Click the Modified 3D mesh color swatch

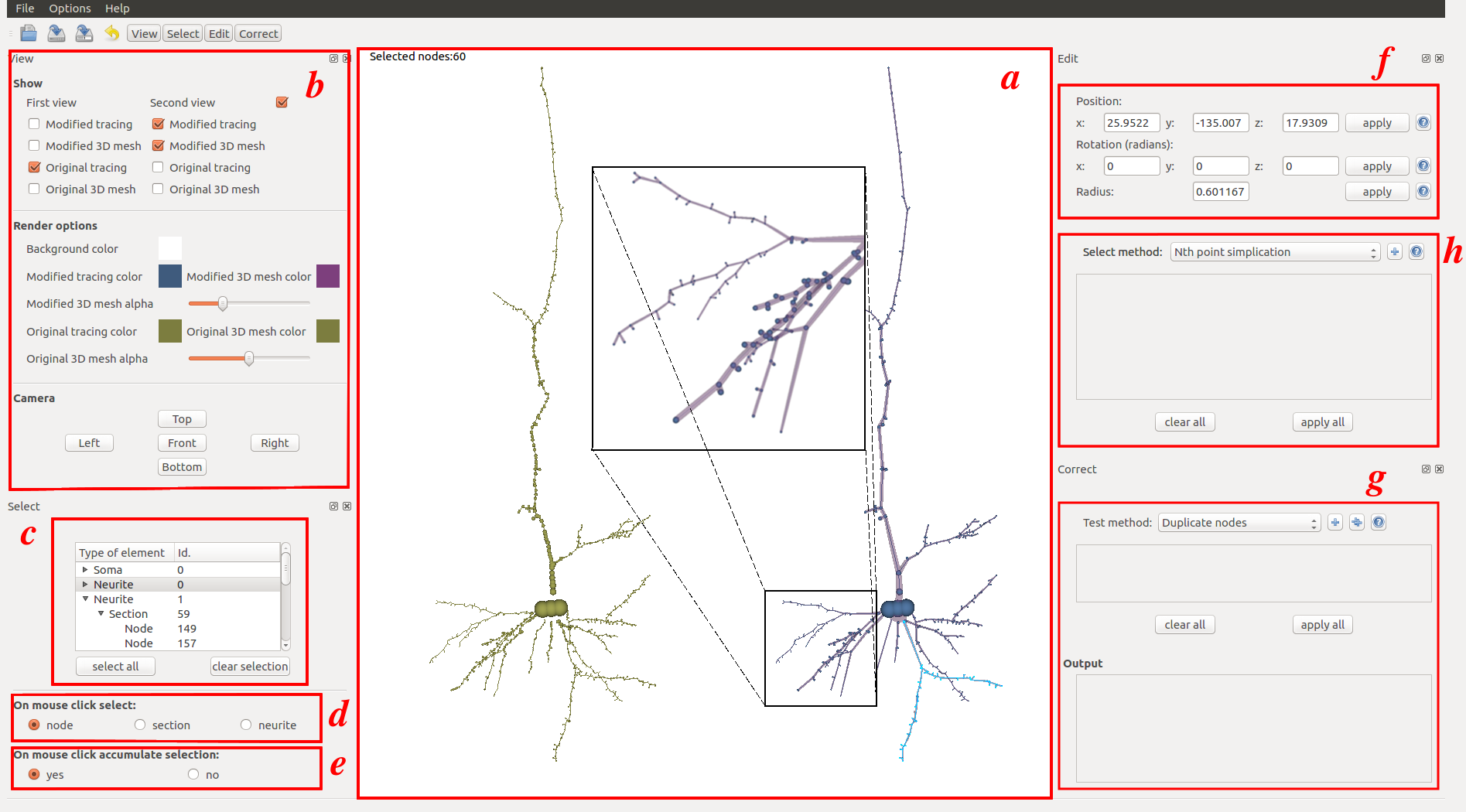[328, 276]
